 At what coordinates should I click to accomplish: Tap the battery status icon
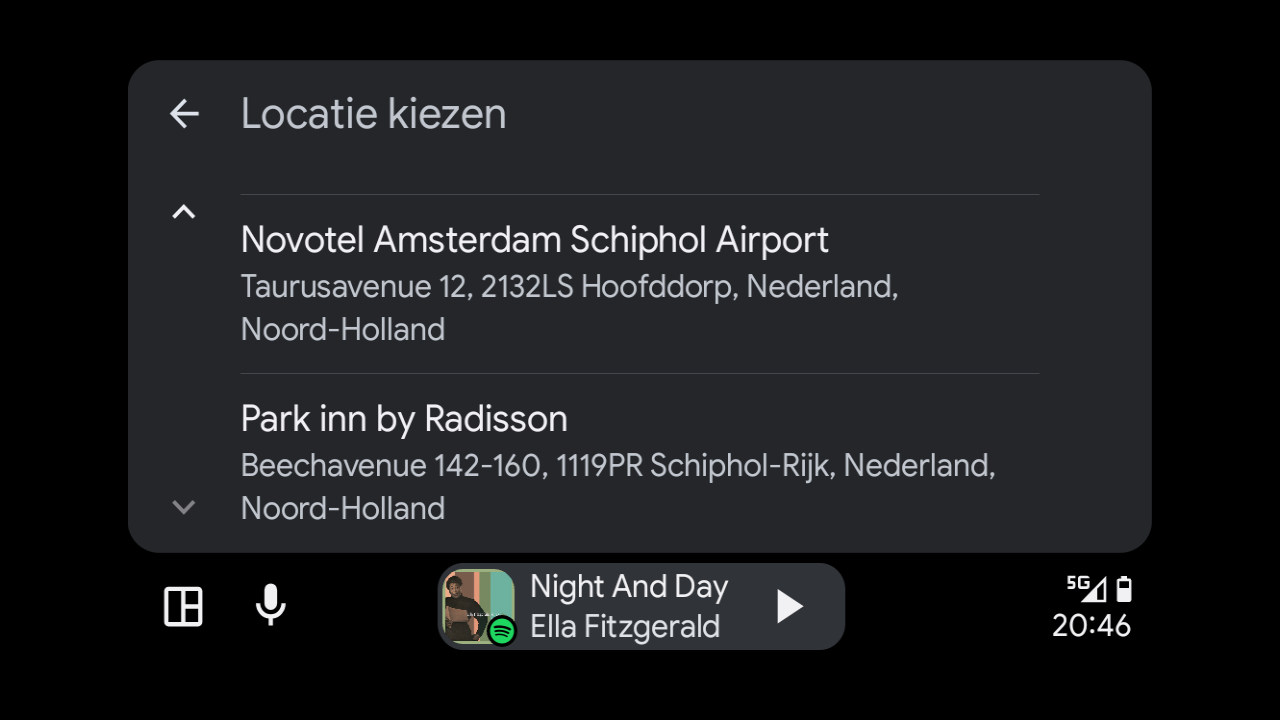pyautogui.click(x=1124, y=588)
